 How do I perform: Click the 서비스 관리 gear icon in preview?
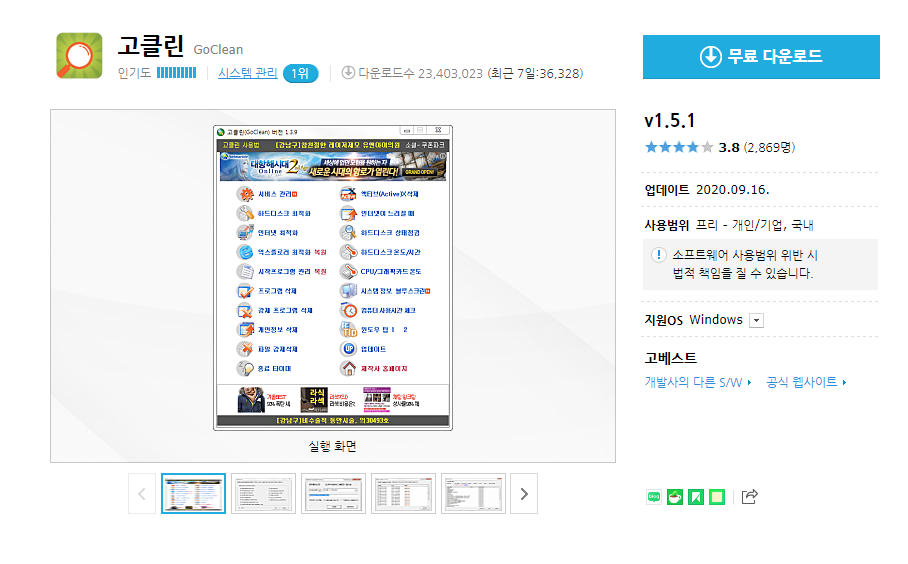(246, 194)
